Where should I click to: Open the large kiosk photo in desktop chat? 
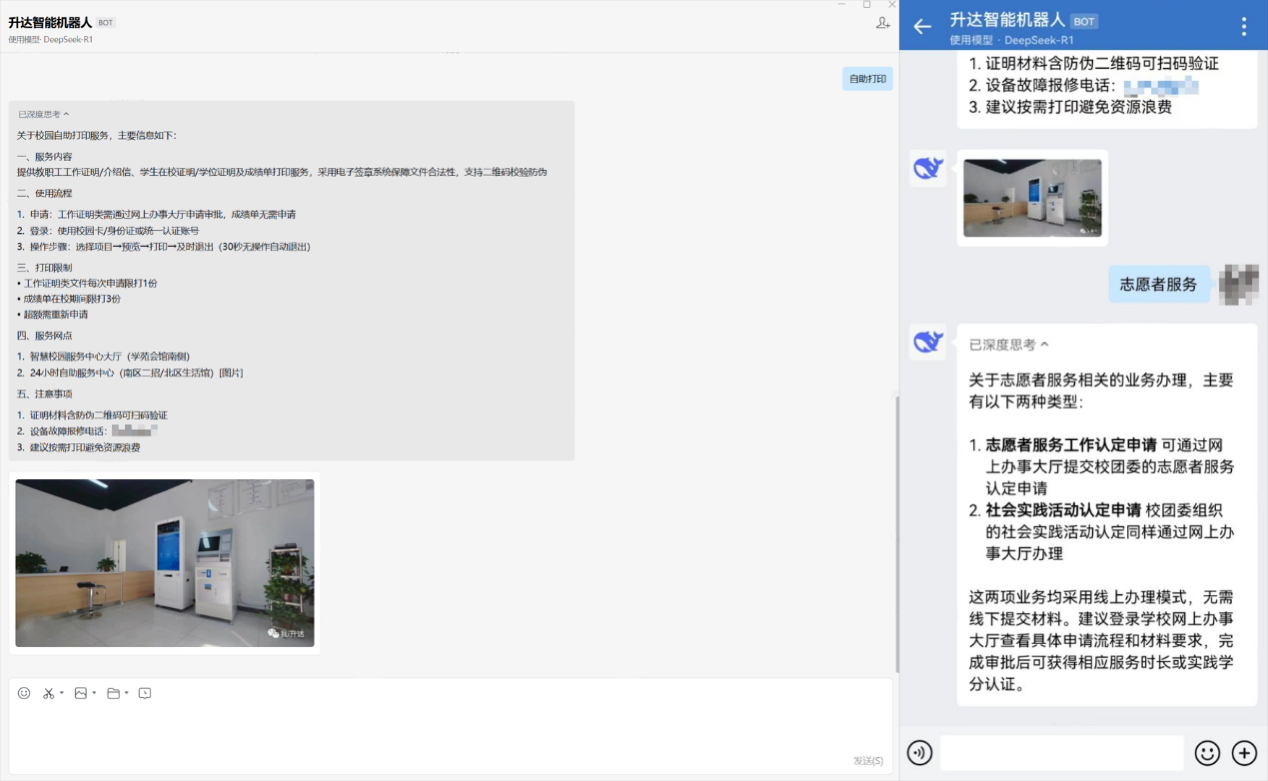coord(164,562)
